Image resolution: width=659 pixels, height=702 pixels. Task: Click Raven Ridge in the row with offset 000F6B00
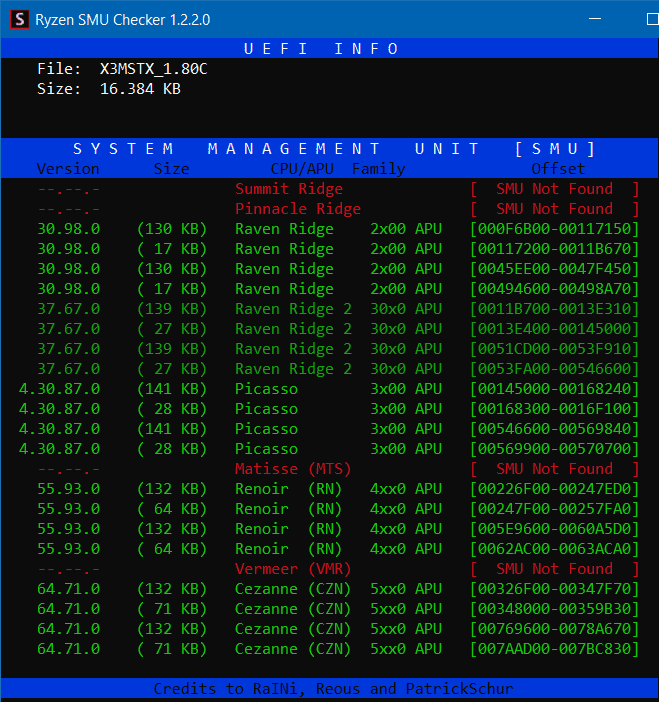click(x=284, y=229)
